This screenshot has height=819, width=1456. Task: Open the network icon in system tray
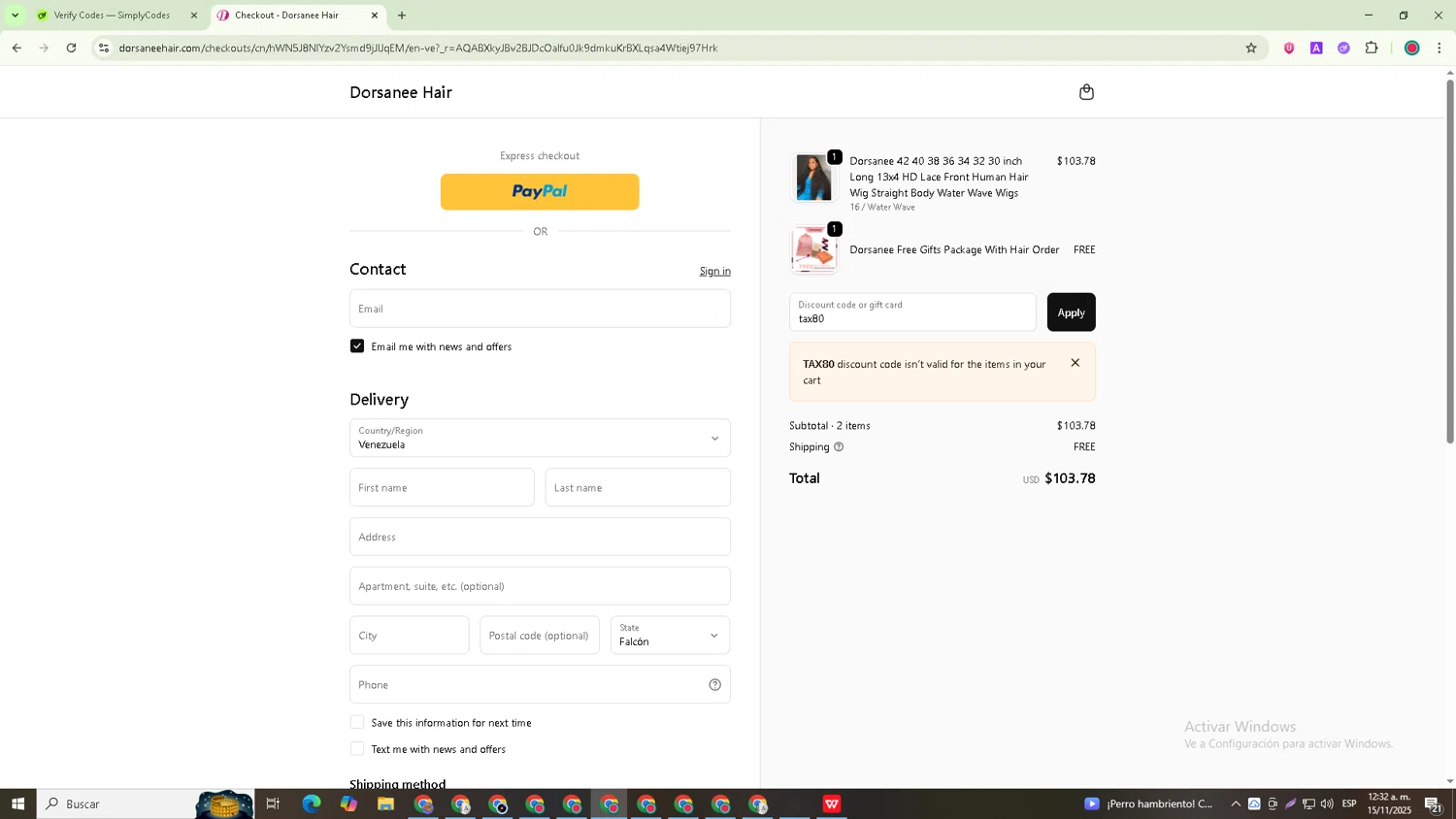point(1308,803)
